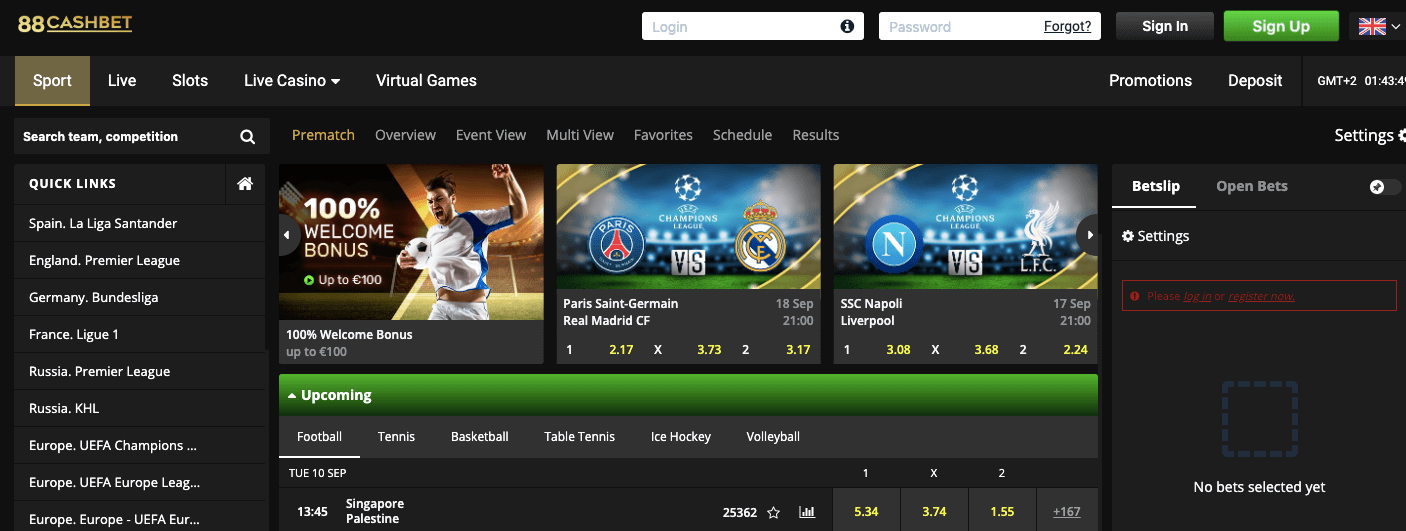Open Russia. Premier League quick link
The height and width of the screenshot is (531, 1406).
140,371
